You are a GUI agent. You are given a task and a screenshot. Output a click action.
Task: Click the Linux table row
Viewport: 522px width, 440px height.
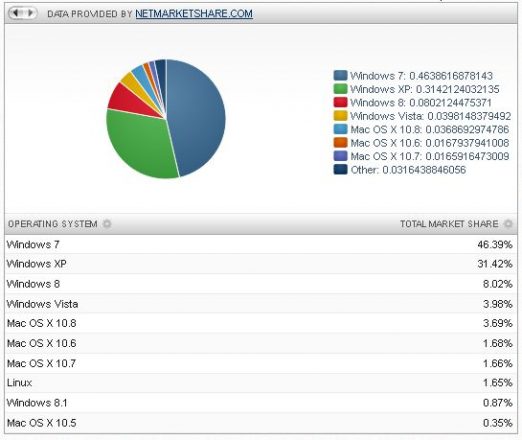[261, 383]
